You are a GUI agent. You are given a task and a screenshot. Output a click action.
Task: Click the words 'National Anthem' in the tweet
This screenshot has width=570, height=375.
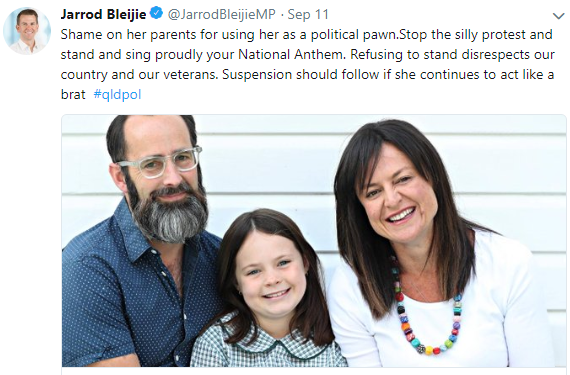pos(290,55)
